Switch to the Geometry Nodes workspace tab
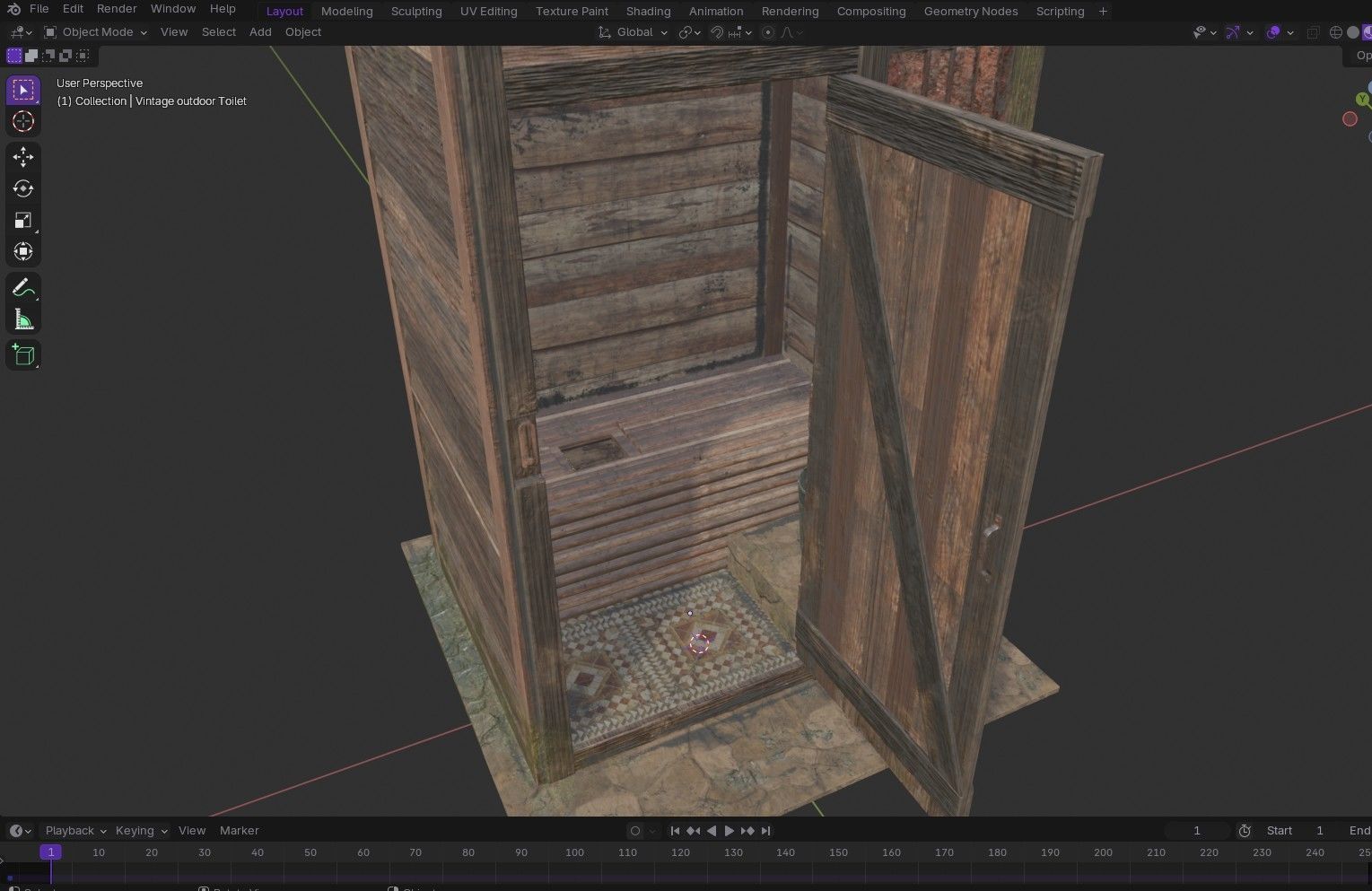This screenshot has height=891, width=1372. [x=971, y=11]
